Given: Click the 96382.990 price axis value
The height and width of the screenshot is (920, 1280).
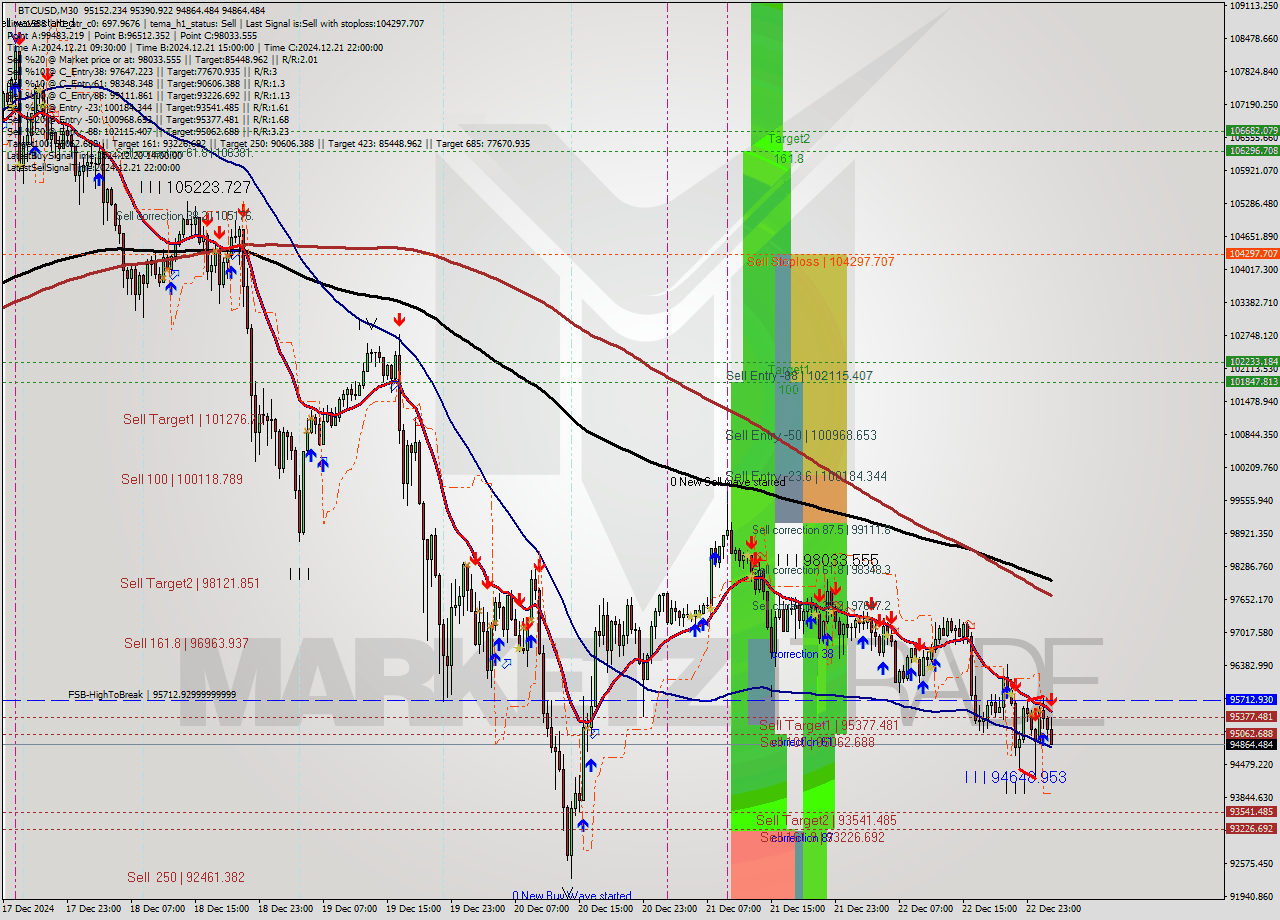Looking at the screenshot, I should [1252, 665].
